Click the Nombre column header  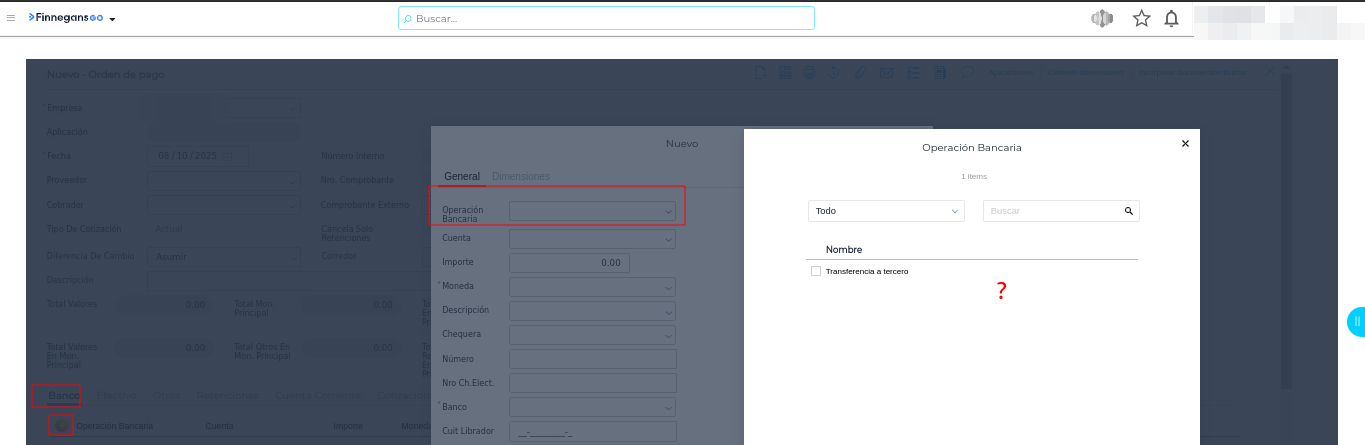[x=843, y=249]
